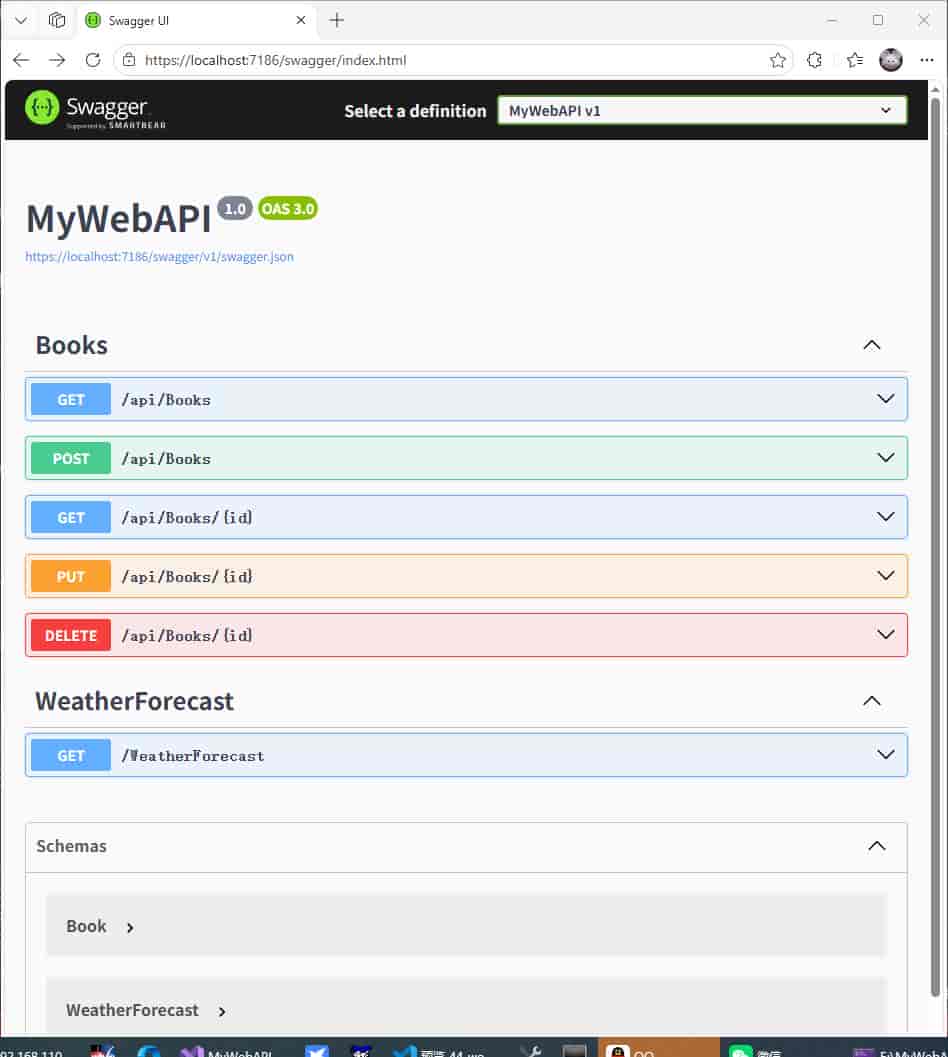
Task: Click the Swagger logo icon
Action: pyautogui.click(x=42, y=107)
